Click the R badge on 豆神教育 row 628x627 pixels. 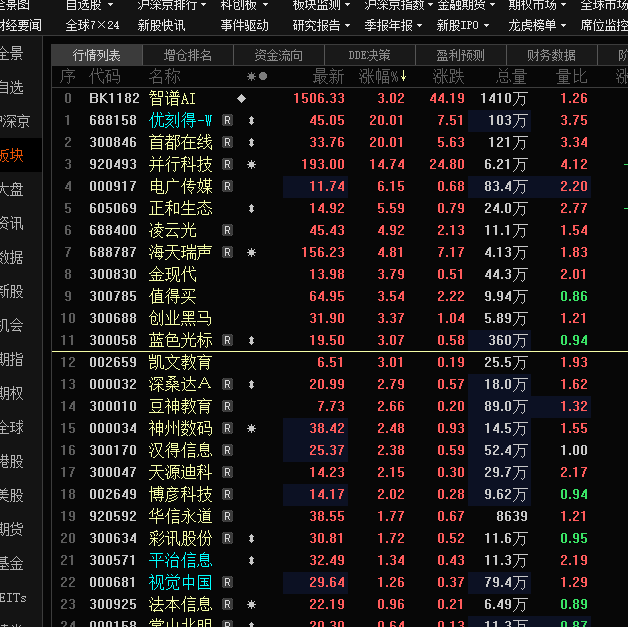(x=227, y=406)
